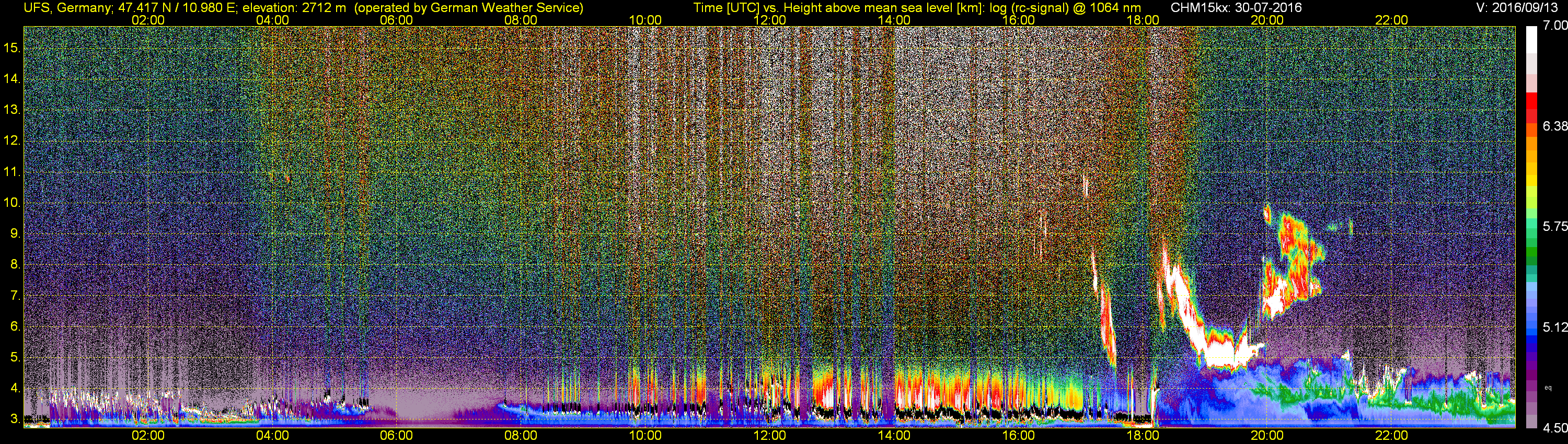Screen dimensions: 1568x444
Task: Click the 'V: 2016/09/13' version text
Action: [x=1519, y=8]
